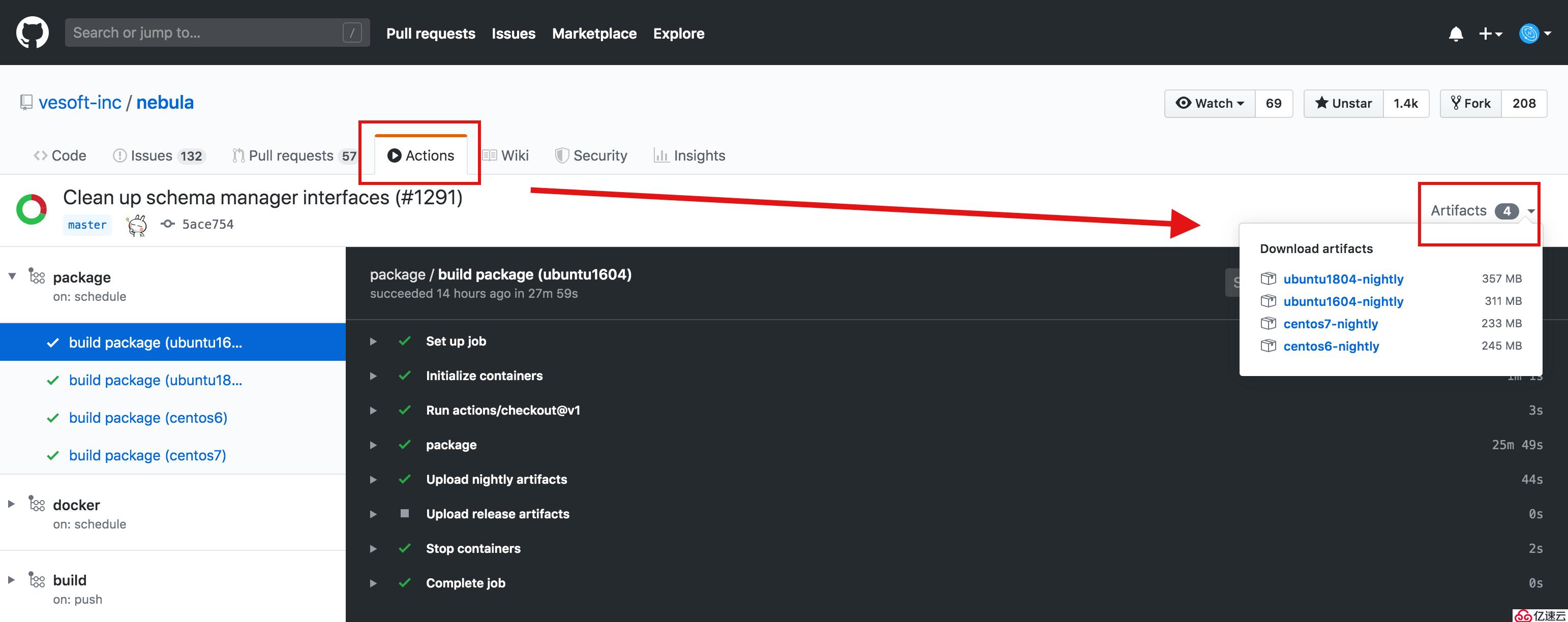Expand the Upload nightly artifacts step

click(x=373, y=480)
